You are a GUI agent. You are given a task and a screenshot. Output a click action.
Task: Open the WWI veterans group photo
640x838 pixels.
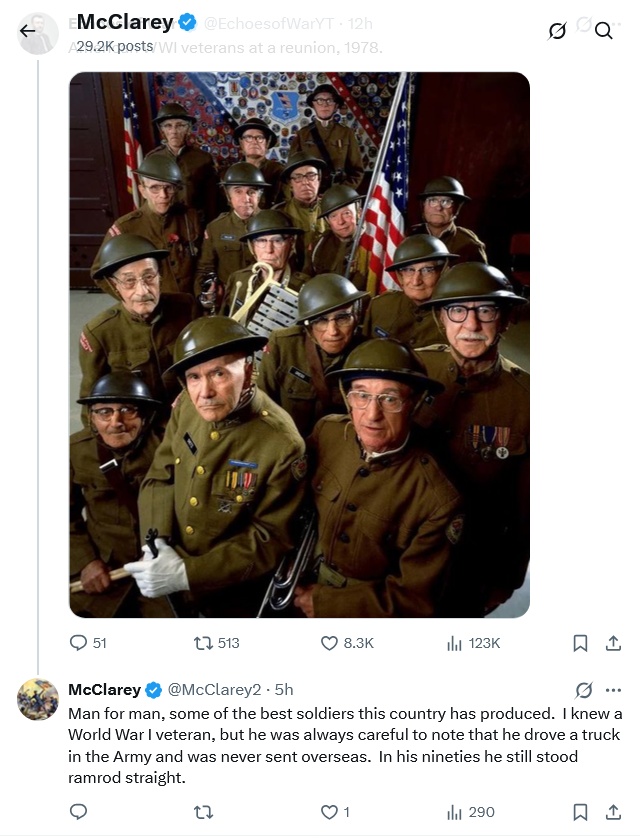(300, 345)
